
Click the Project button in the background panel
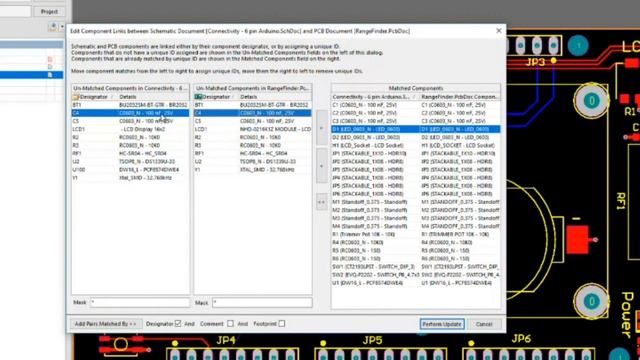pyautogui.click(x=49, y=11)
